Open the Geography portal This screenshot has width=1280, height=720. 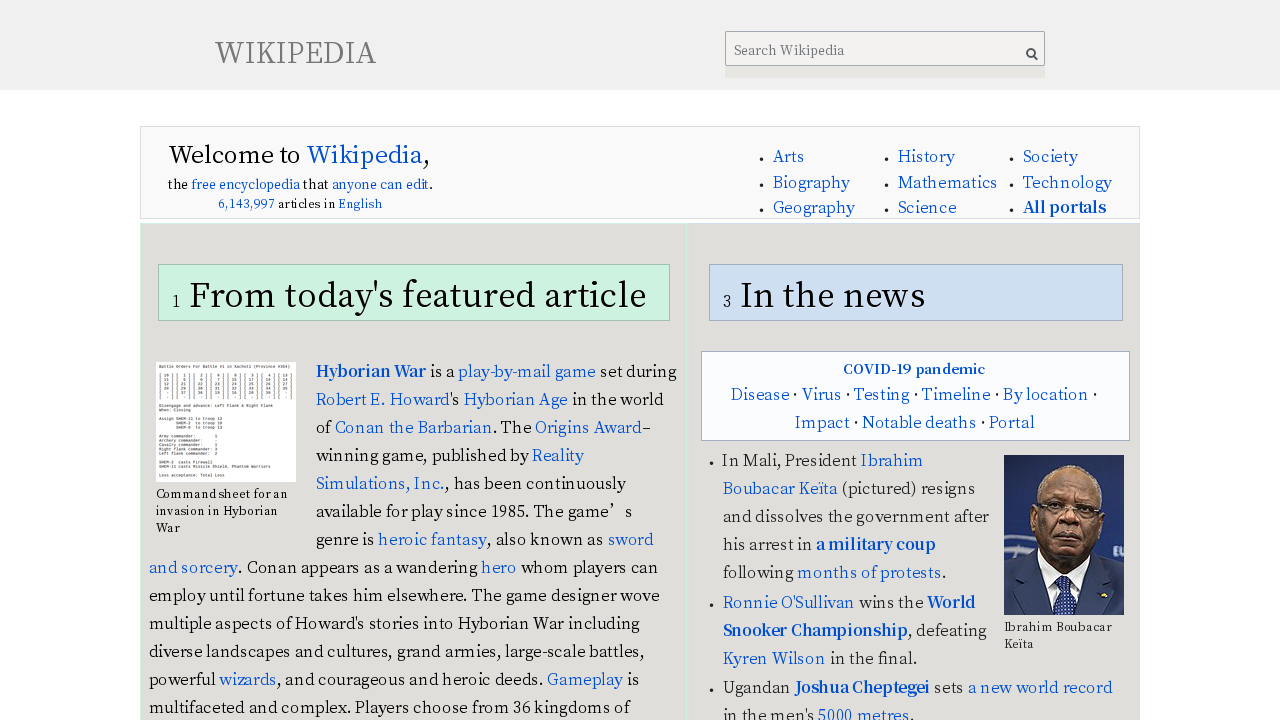click(814, 207)
